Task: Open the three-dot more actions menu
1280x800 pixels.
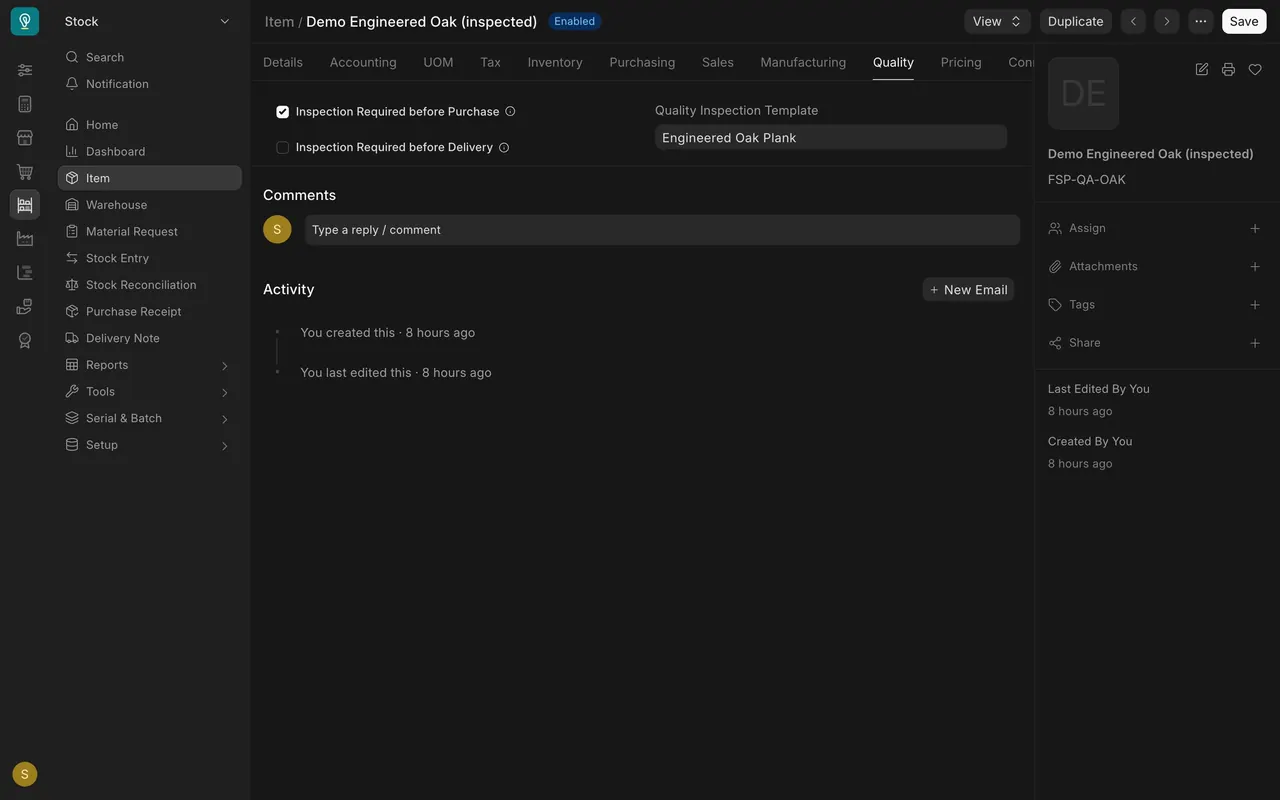Action: (1200, 21)
